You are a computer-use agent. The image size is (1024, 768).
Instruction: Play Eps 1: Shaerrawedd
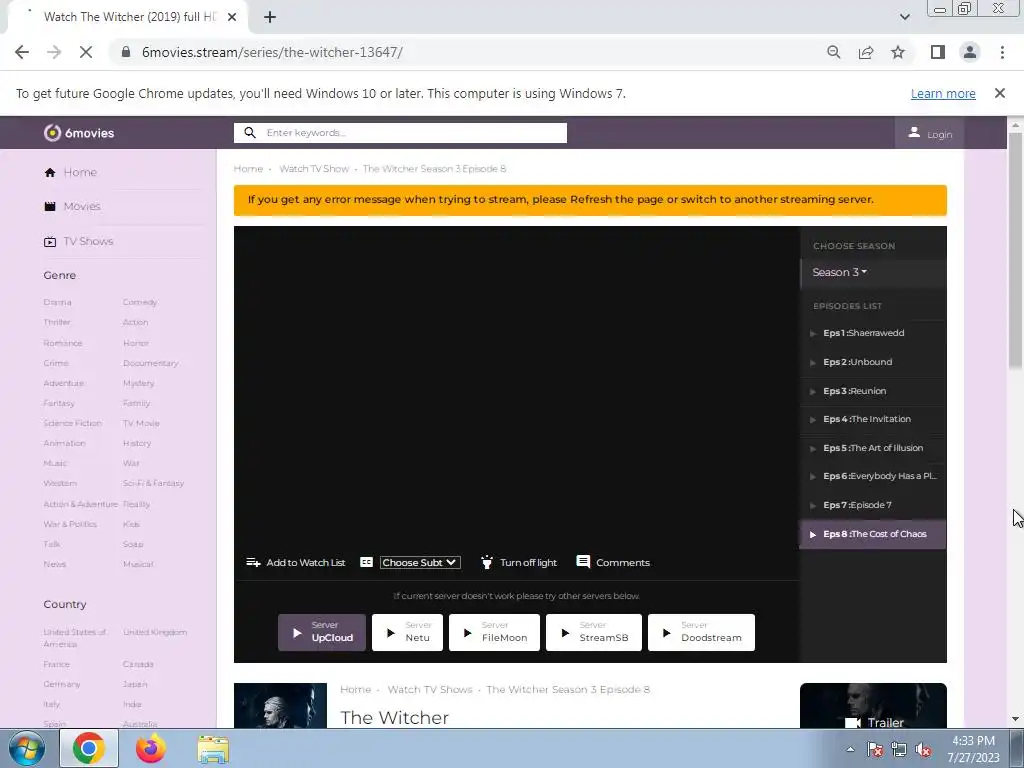tap(873, 333)
